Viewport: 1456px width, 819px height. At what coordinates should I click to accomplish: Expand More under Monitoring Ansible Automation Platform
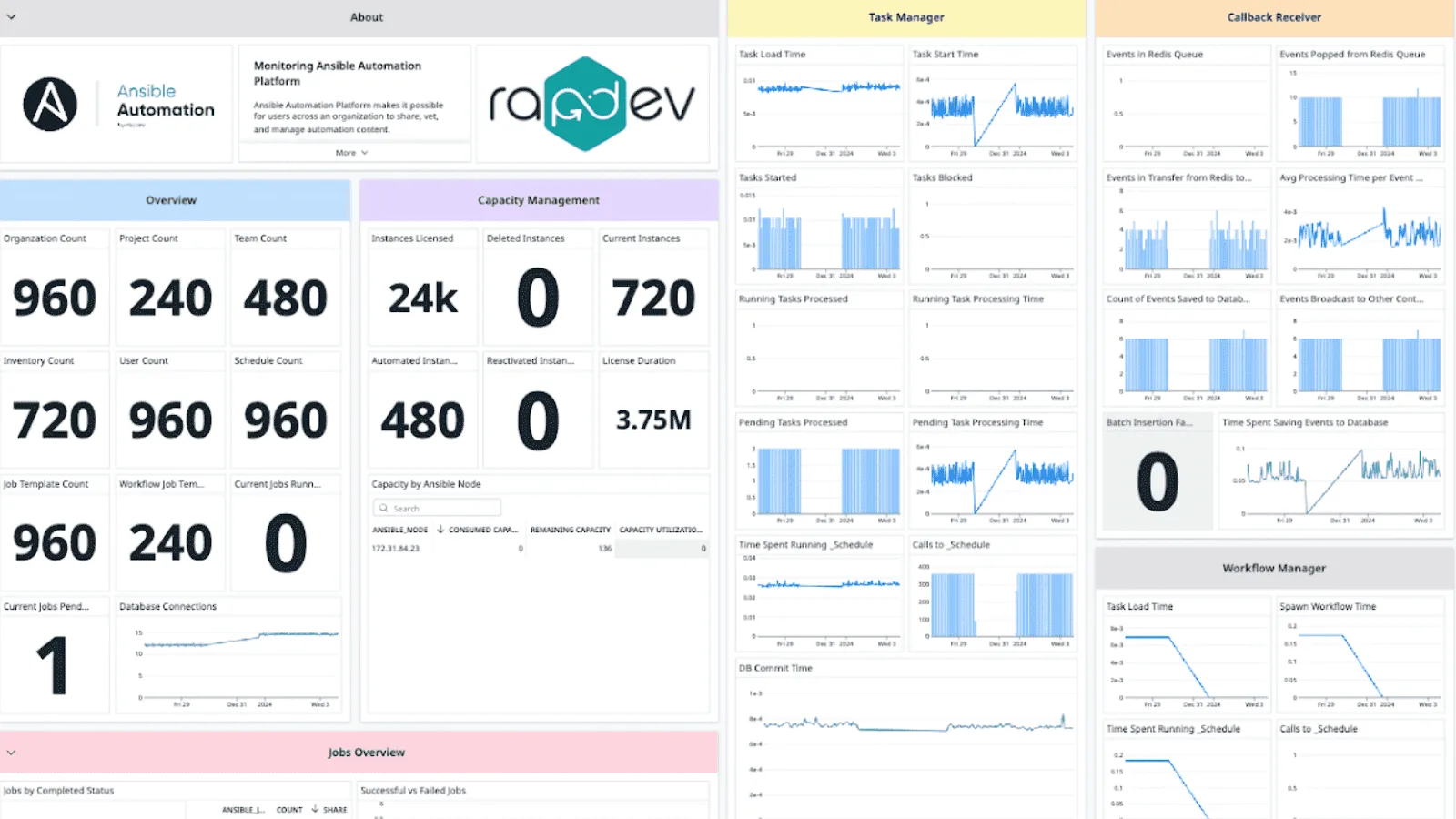click(351, 153)
